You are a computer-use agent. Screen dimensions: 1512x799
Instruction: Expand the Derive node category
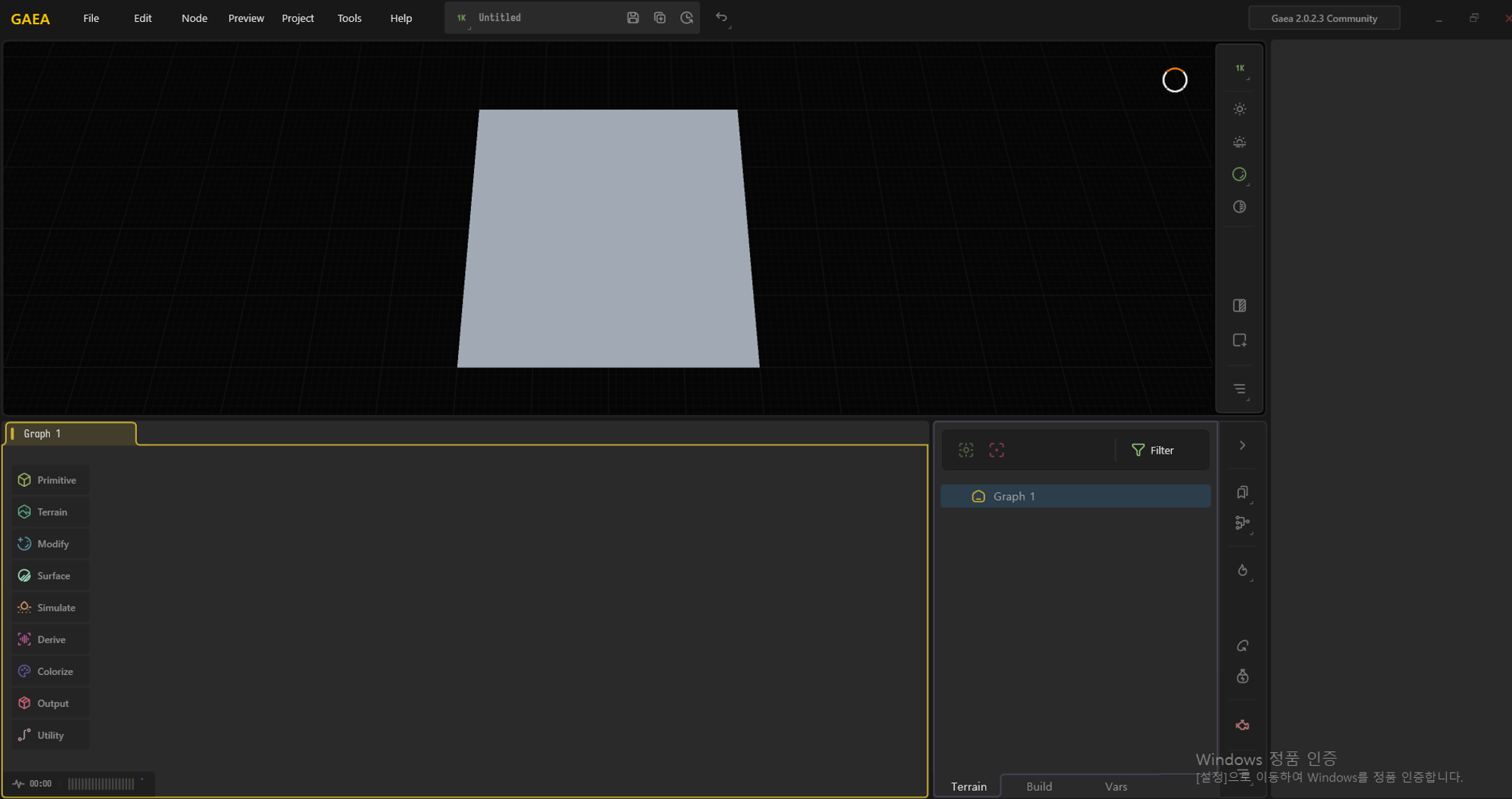(50, 640)
